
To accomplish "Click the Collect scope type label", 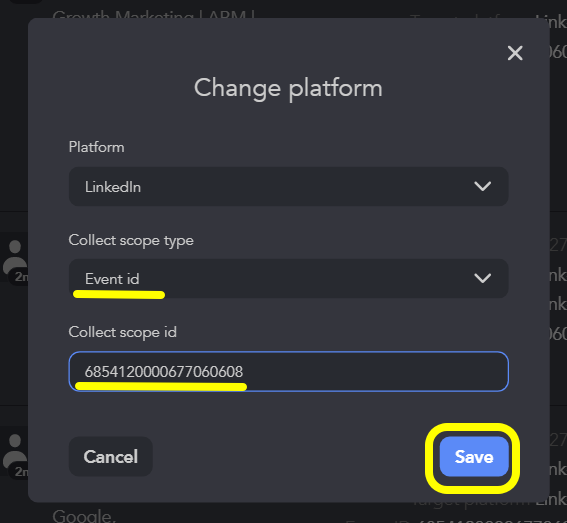I will [131, 241].
